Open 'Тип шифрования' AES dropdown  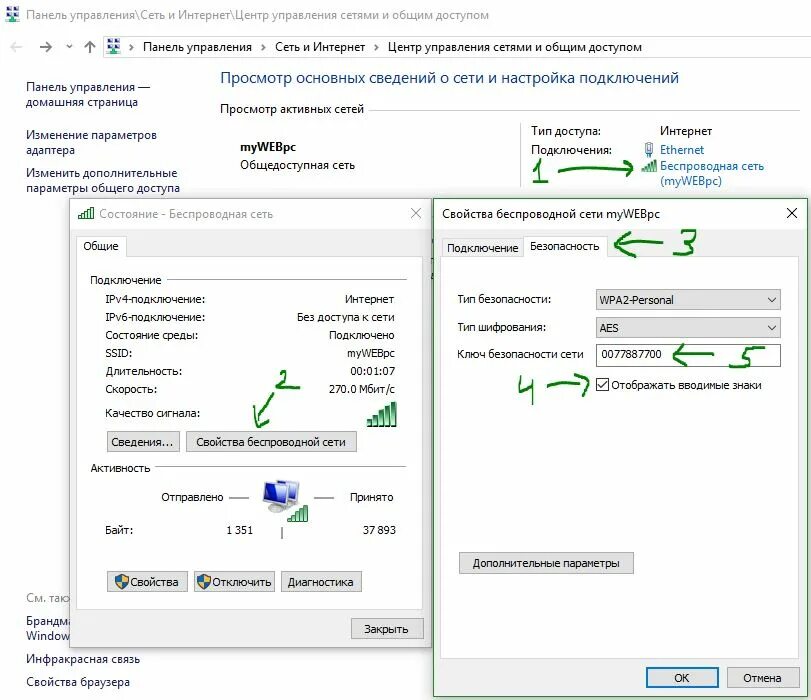click(688, 327)
